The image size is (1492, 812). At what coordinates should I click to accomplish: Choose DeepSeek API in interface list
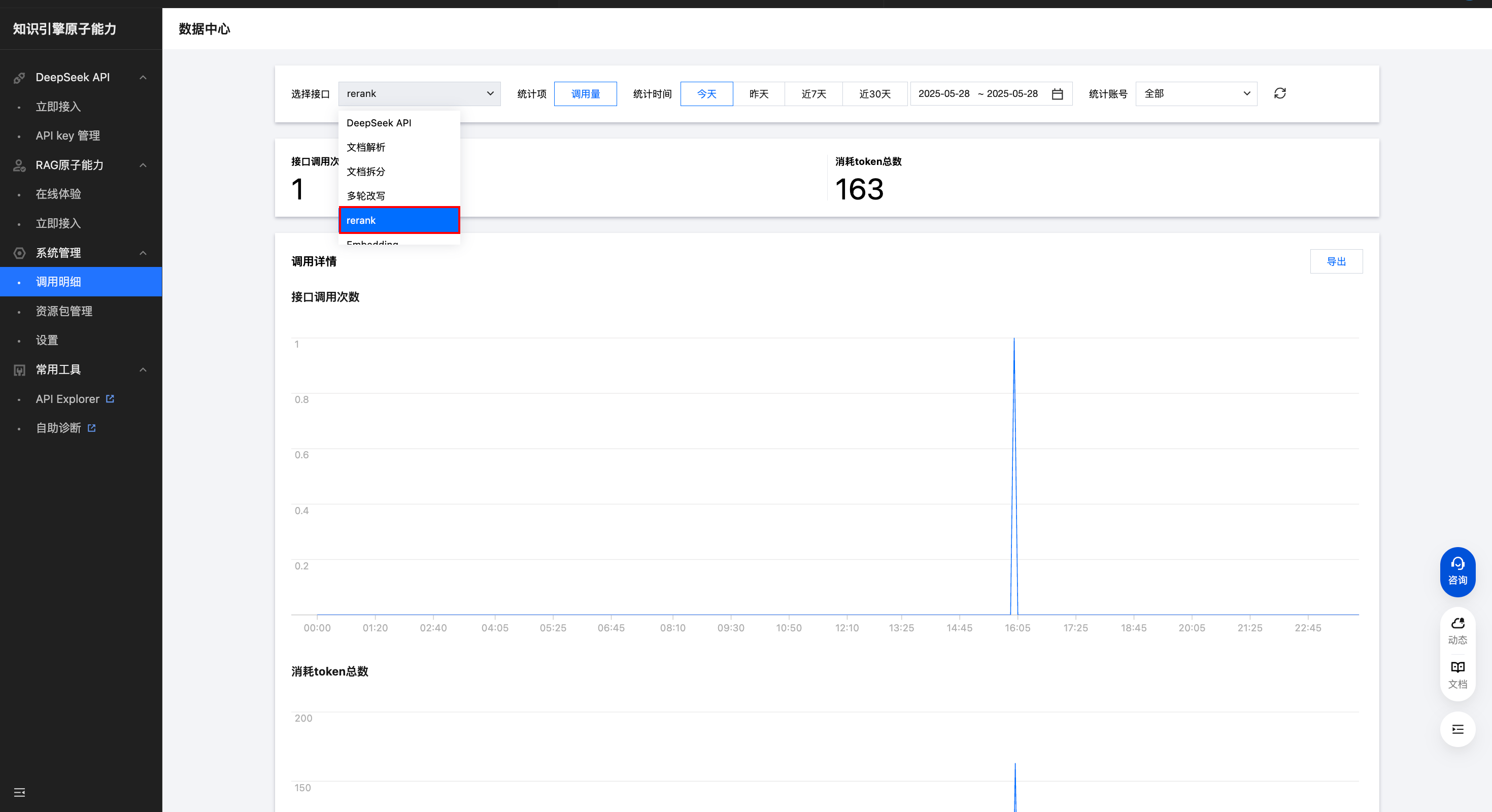pyautogui.click(x=399, y=123)
